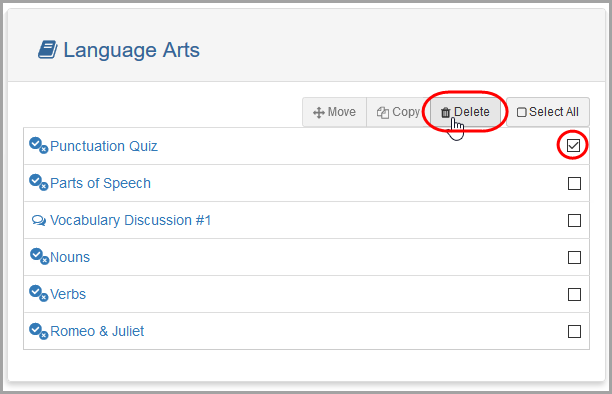Tick the Nouns checkbox

click(574, 257)
